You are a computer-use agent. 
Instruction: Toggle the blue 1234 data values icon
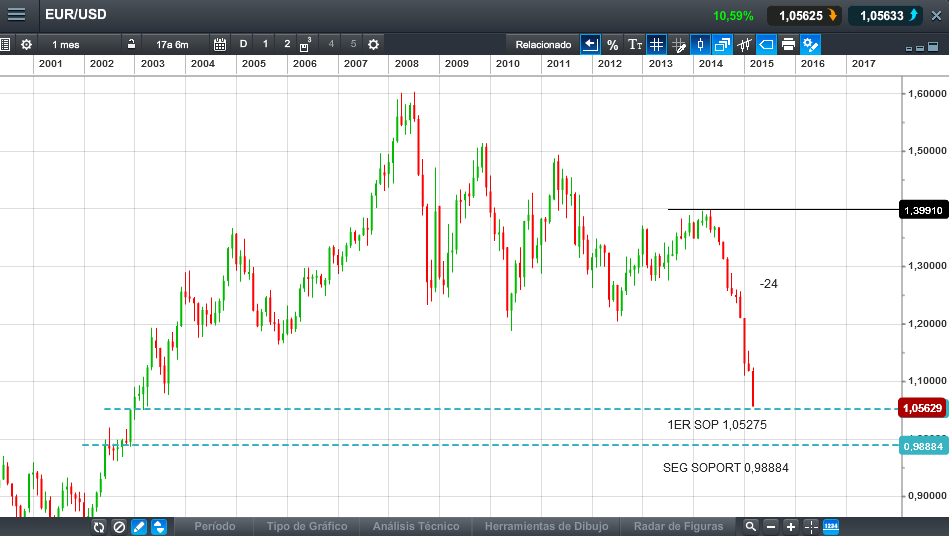(x=831, y=526)
